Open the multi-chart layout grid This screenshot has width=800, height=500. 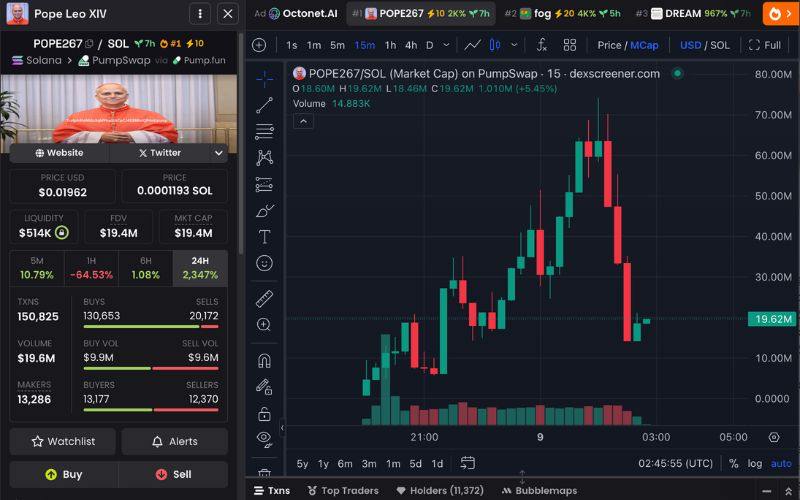[569, 45]
